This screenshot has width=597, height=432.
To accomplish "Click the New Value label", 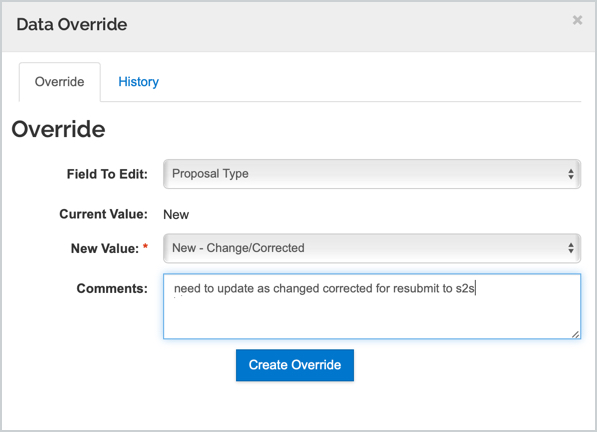I will click(105, 249).
